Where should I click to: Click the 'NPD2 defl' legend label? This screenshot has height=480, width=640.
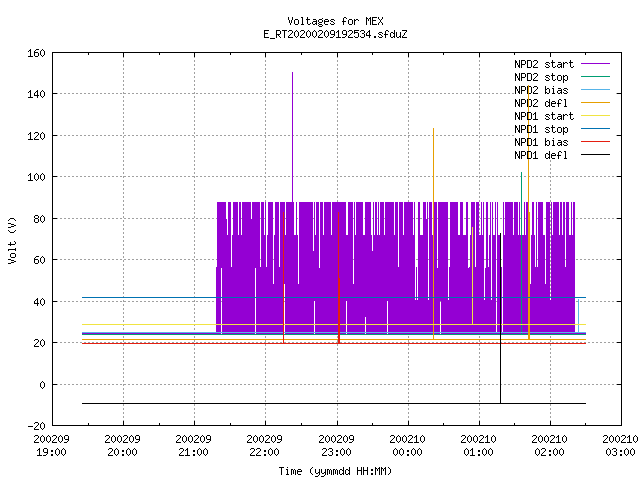[541, 103]
